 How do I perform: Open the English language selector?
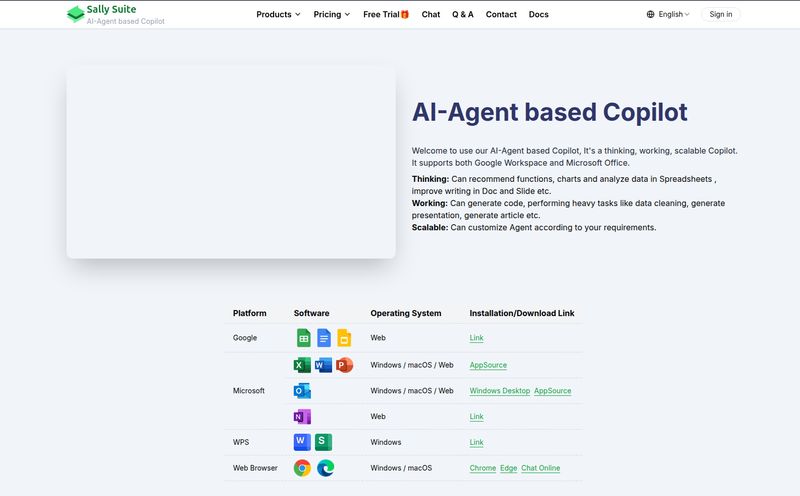(668, 14)
